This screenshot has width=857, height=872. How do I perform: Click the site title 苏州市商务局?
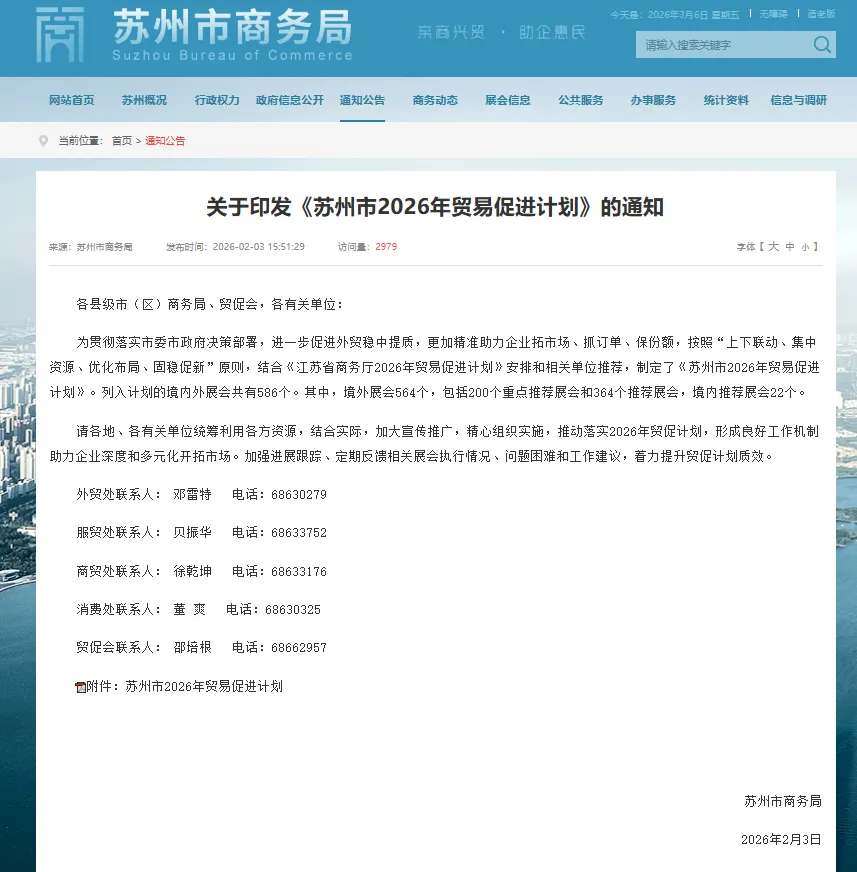pyautogui.click(x=232, y=26)
